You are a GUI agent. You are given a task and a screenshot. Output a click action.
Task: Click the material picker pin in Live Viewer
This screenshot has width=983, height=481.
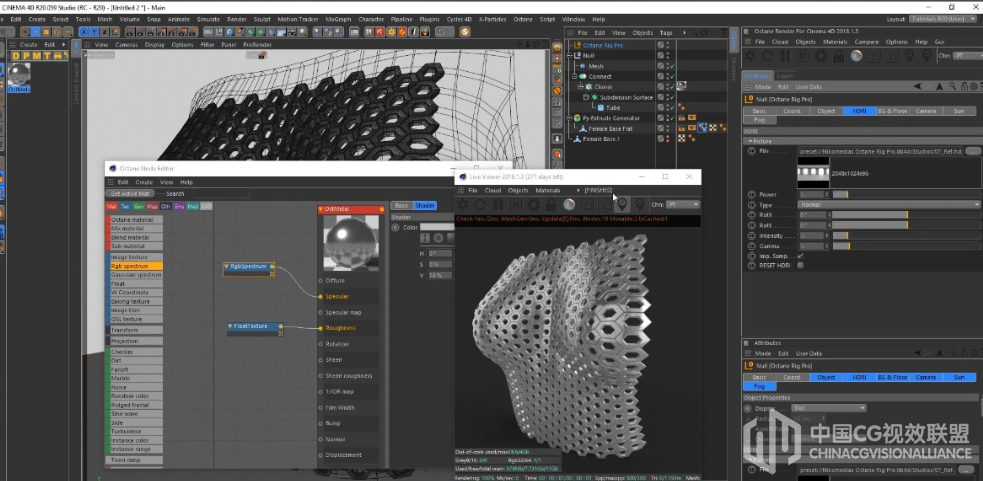point(622,204)
